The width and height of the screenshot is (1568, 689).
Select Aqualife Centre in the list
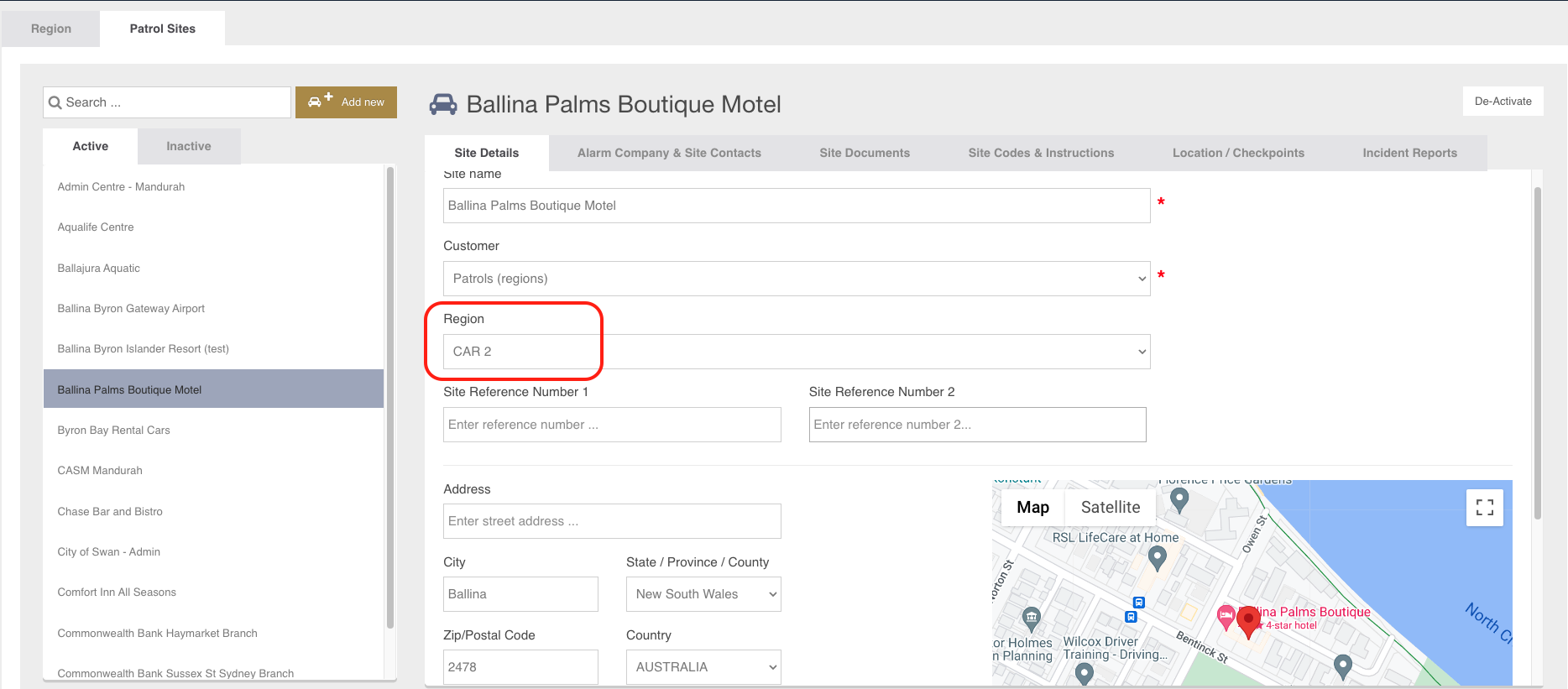point(213,227)
